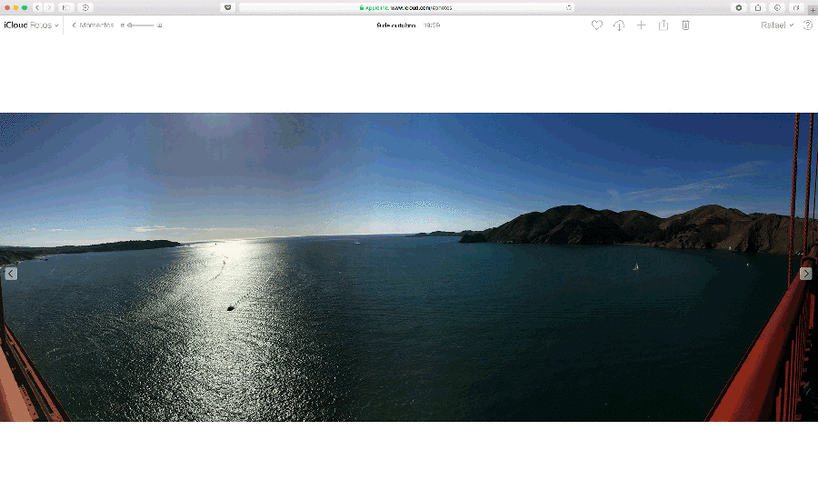The image size is (818, 500).
Task: Open the Pocket extension icon
Action: coord(227,7)
